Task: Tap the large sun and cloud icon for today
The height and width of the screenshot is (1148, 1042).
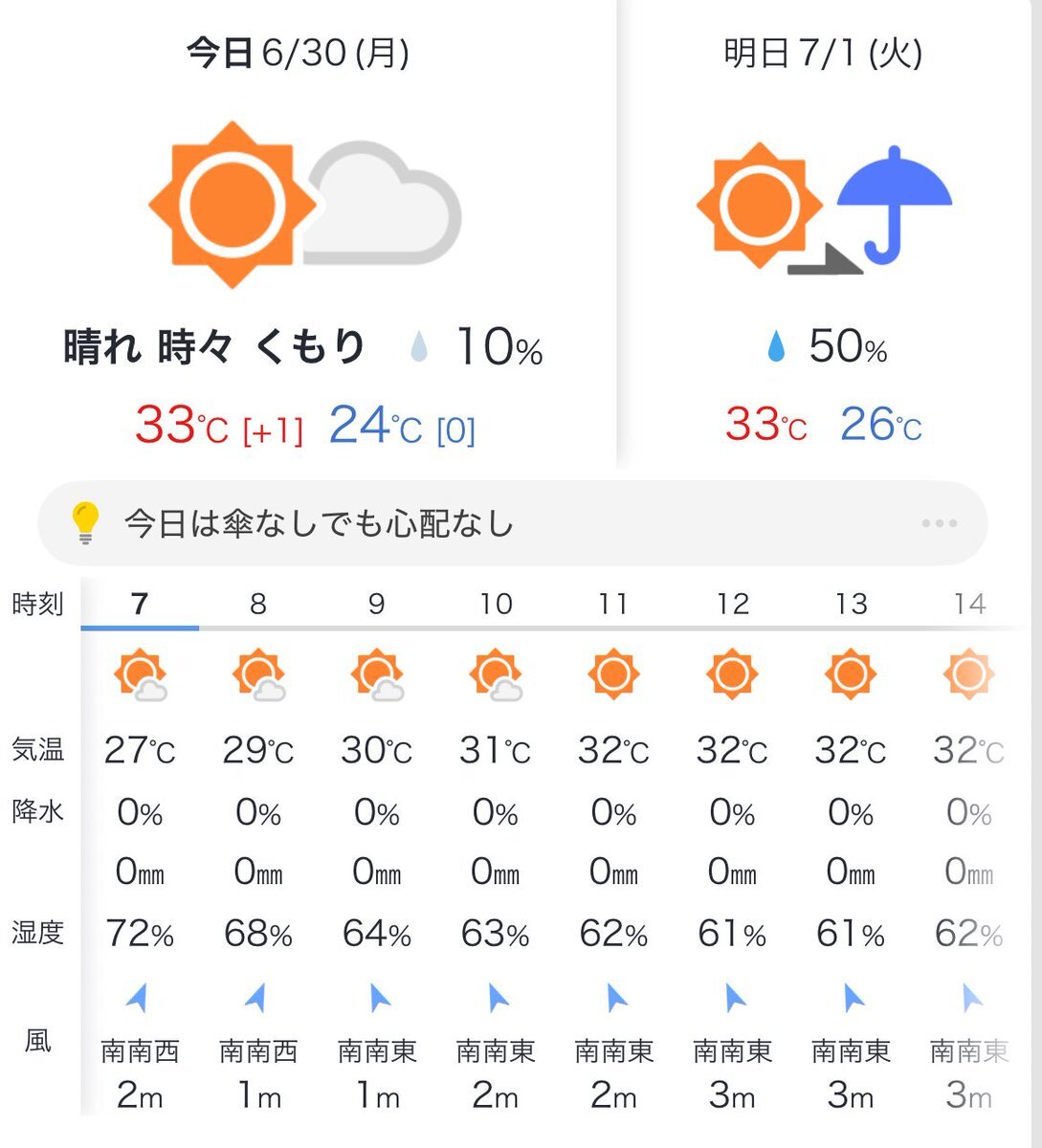Action: point(305,205)
